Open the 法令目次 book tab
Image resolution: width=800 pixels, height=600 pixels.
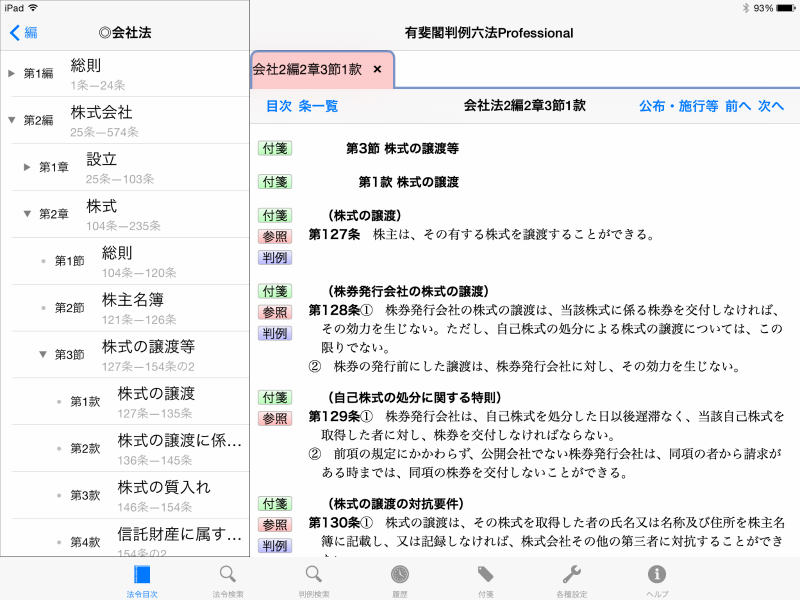point(142,581)
